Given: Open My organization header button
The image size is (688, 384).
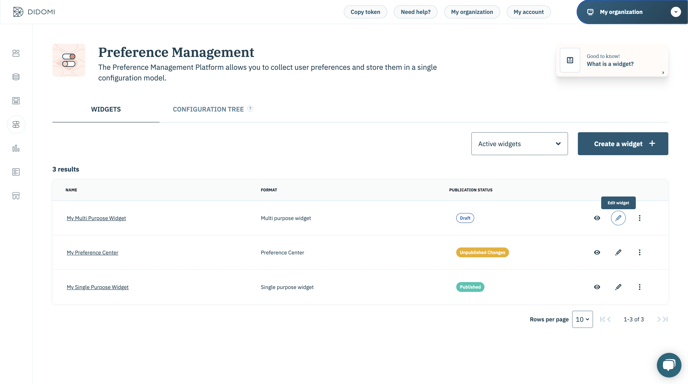Looking at the screenshot, I should (x=472, y=12).
